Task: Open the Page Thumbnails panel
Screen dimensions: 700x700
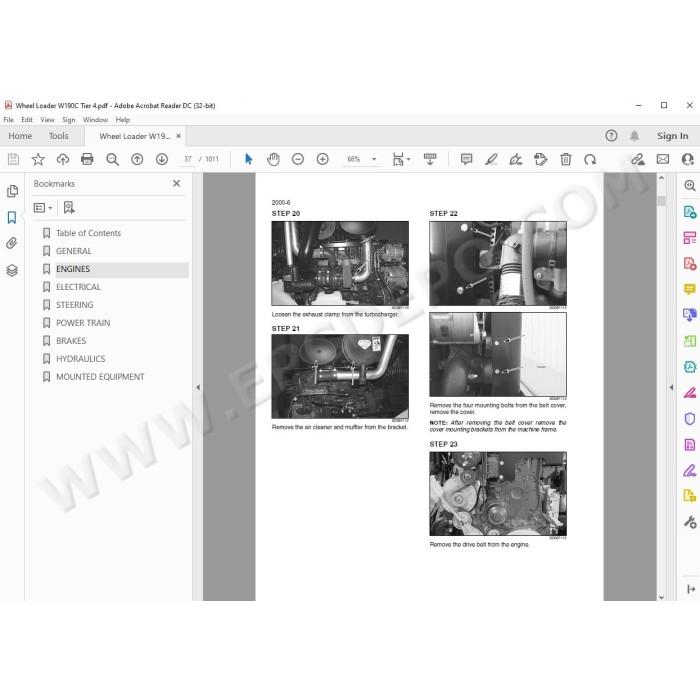Action: 12,192
